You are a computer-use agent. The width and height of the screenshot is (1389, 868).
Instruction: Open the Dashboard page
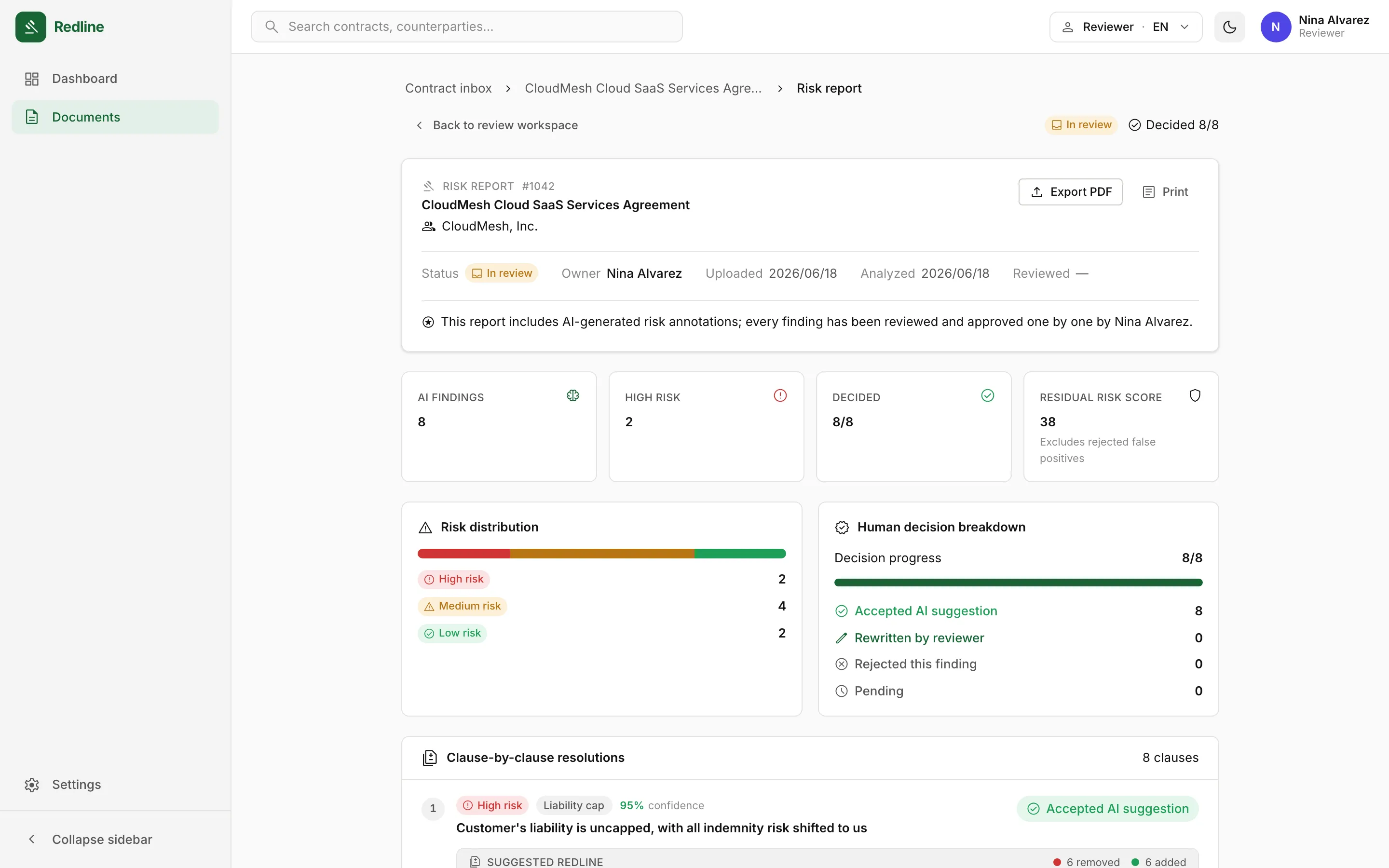coord(115,79)
